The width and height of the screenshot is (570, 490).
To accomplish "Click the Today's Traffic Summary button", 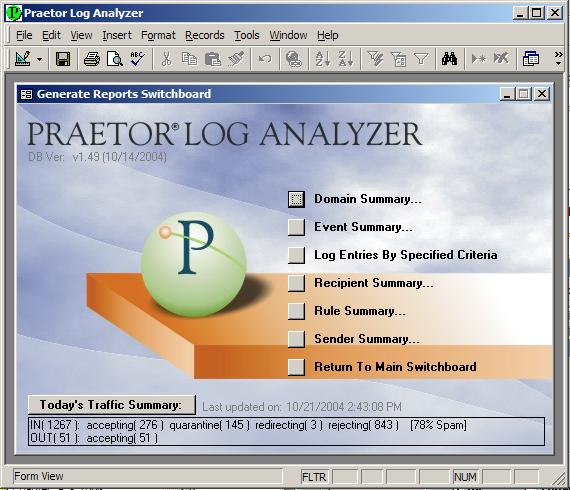I will [112, 405].
